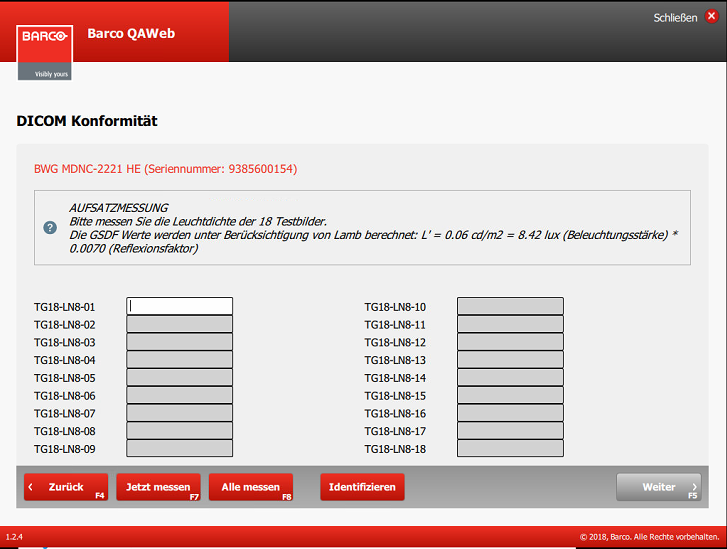Viewport: 727px width, 549px height.
Task: Click the TG18-LN8-18 label
Action: click(395, 449)
